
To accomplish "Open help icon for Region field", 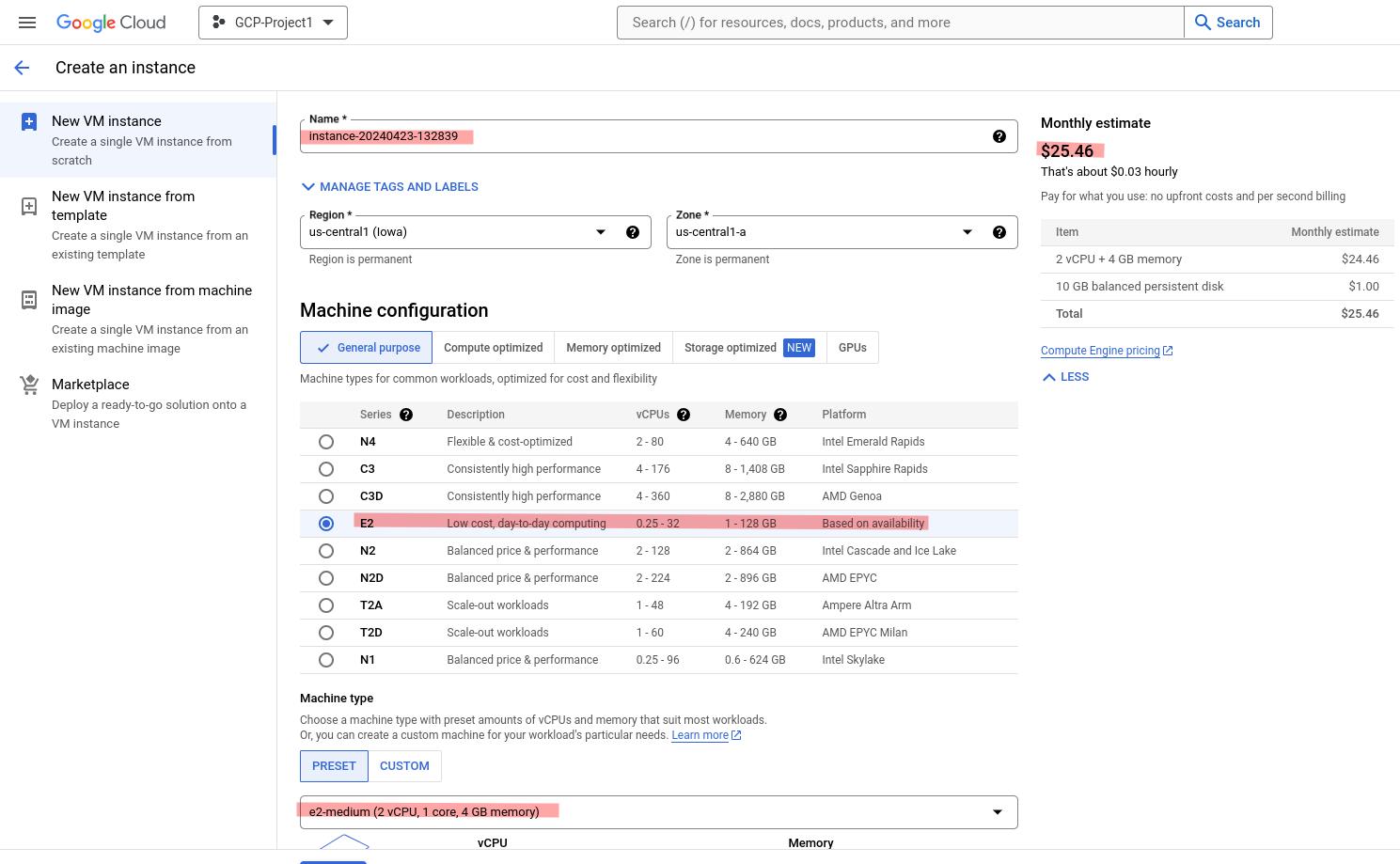I will 633,232.
